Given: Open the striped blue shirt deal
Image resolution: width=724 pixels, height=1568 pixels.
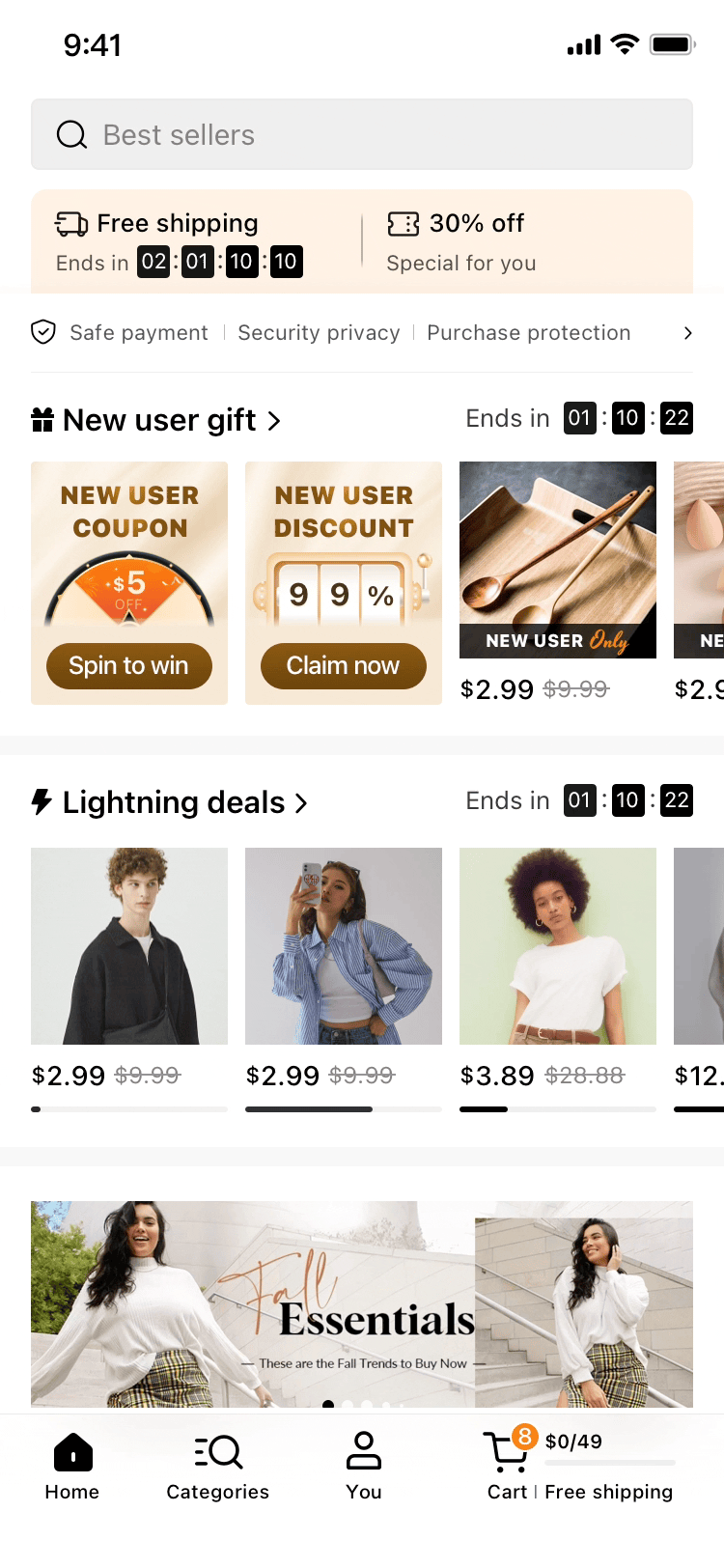Looking at the screenshot, I should 344,946.
